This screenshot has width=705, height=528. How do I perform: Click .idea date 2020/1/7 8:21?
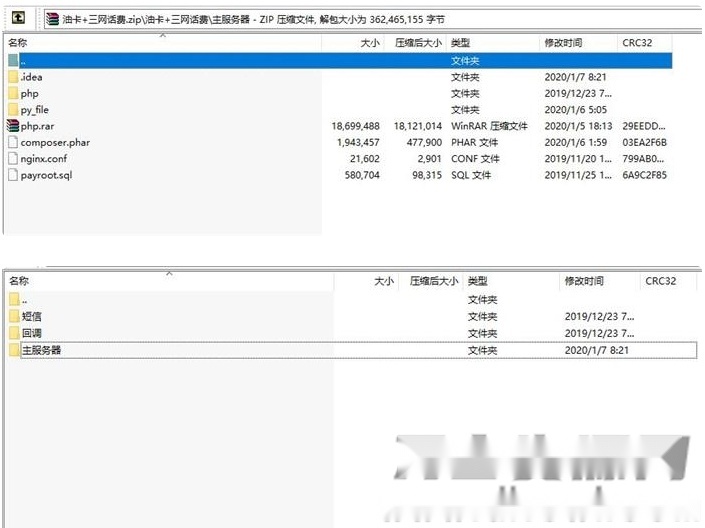tap(576, 77)
